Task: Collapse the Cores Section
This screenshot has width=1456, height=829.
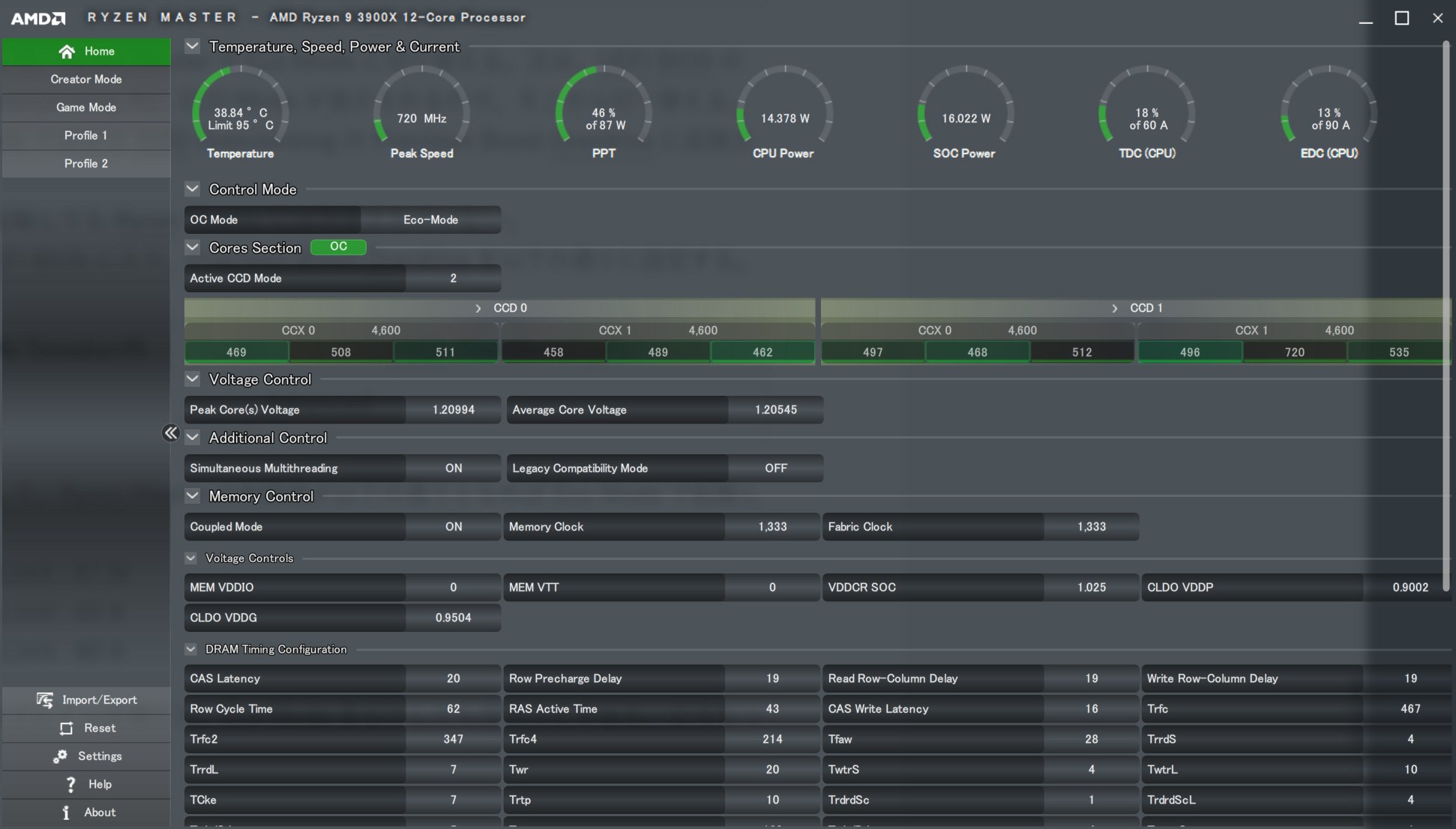Action: [193, 247]
